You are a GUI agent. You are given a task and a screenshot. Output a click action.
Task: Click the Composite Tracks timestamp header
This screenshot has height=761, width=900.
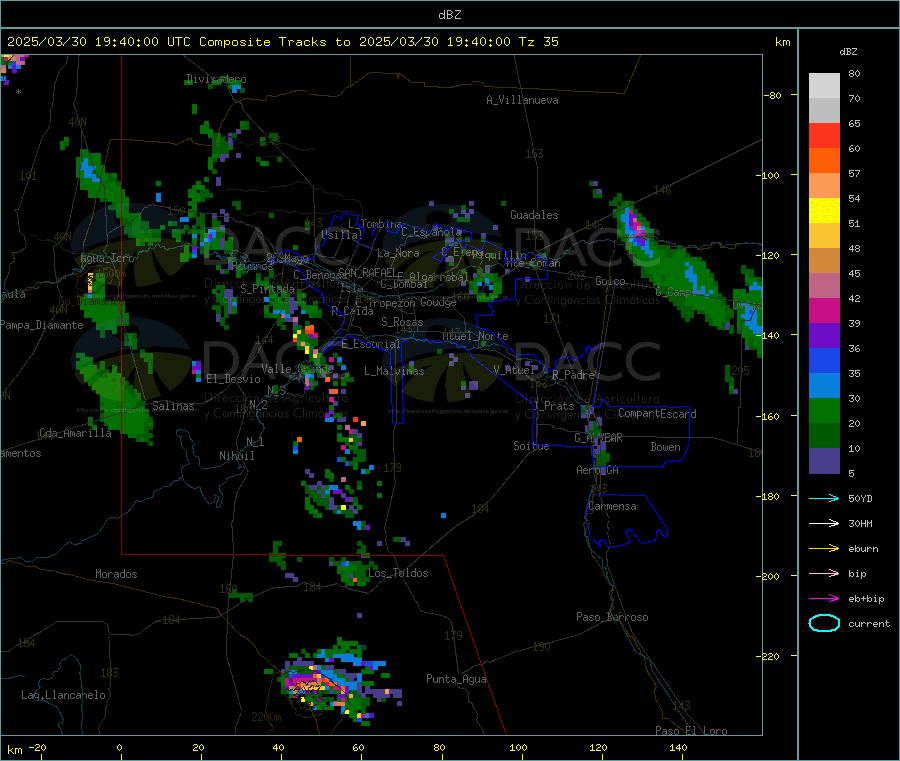tap(282, 42)
